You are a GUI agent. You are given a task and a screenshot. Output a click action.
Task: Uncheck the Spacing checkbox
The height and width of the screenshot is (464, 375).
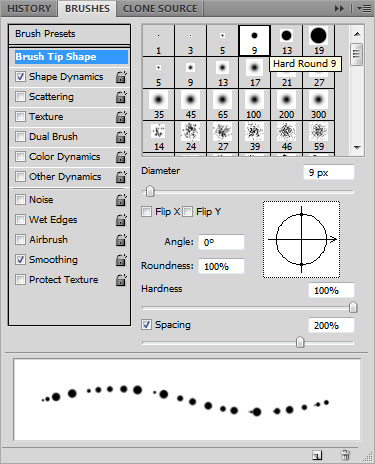pos(146,325)
